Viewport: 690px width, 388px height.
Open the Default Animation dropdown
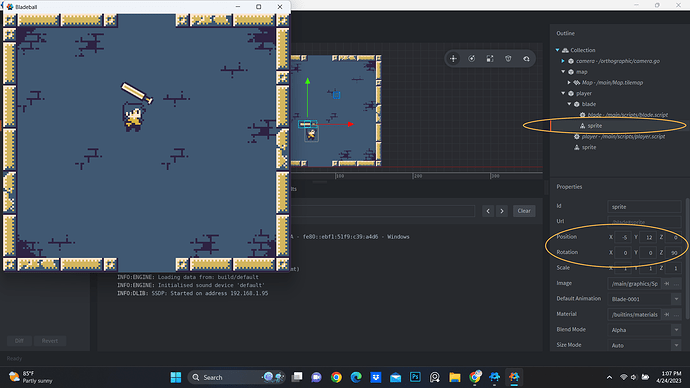[676, 299]
